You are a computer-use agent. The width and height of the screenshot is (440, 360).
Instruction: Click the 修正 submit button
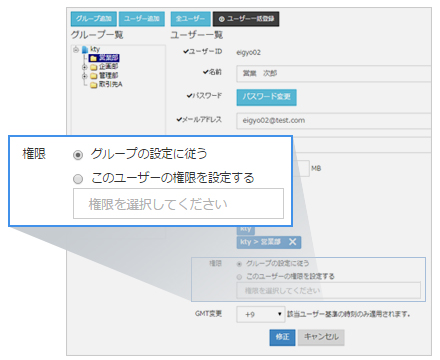282,337
